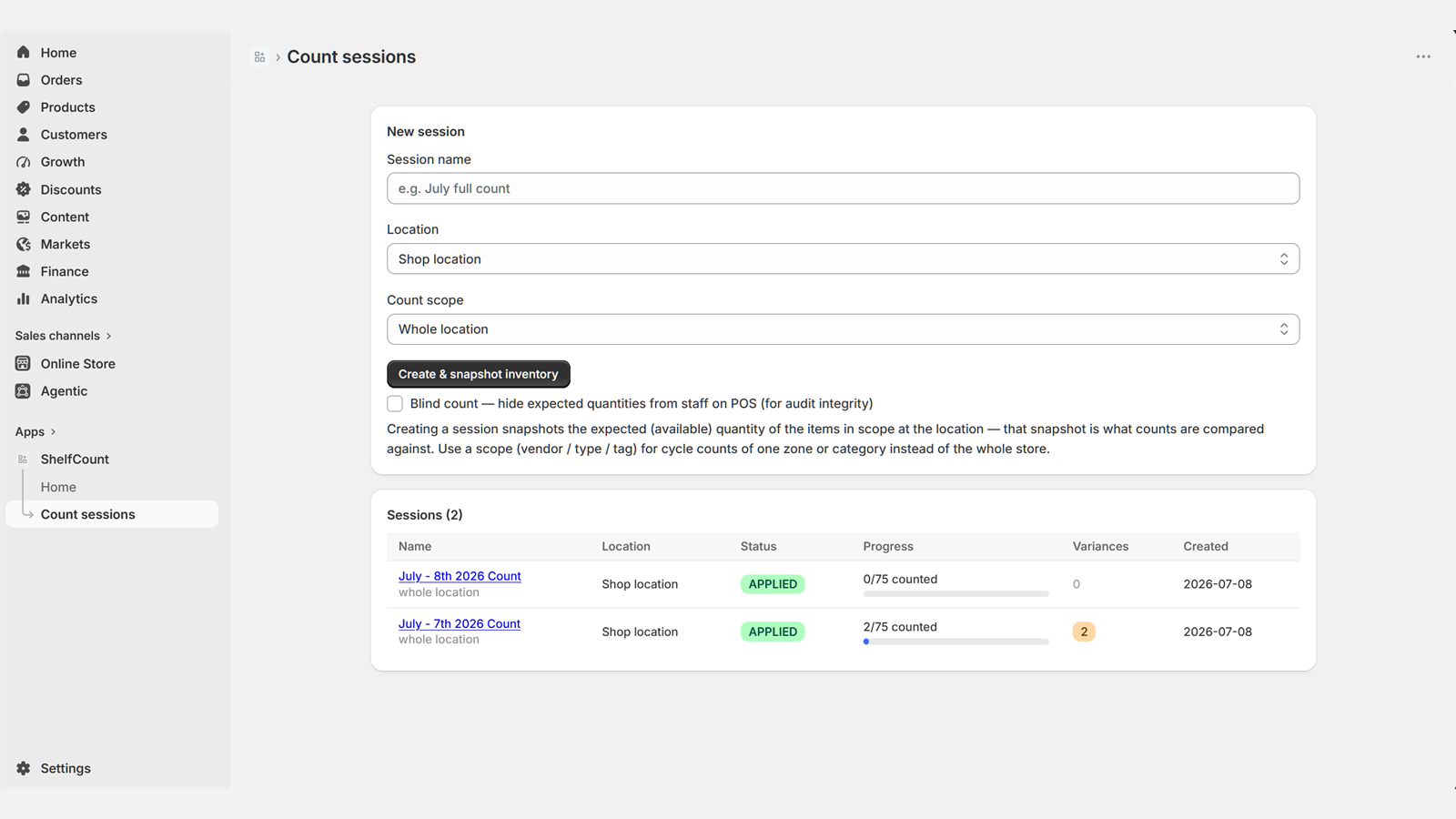This screenshot has width=1456, height=819.
Task: Click APPLIED status badge for July - 7th session
Action: pos(773,632)
